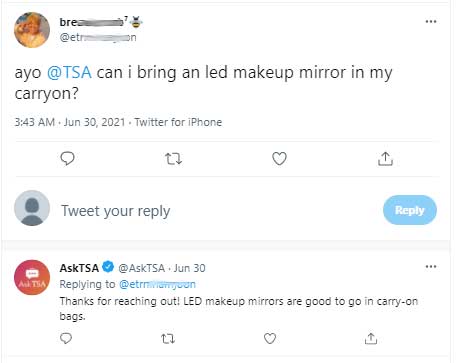
Task: Like the main tweet with heart icon
Action: point(279,159)
